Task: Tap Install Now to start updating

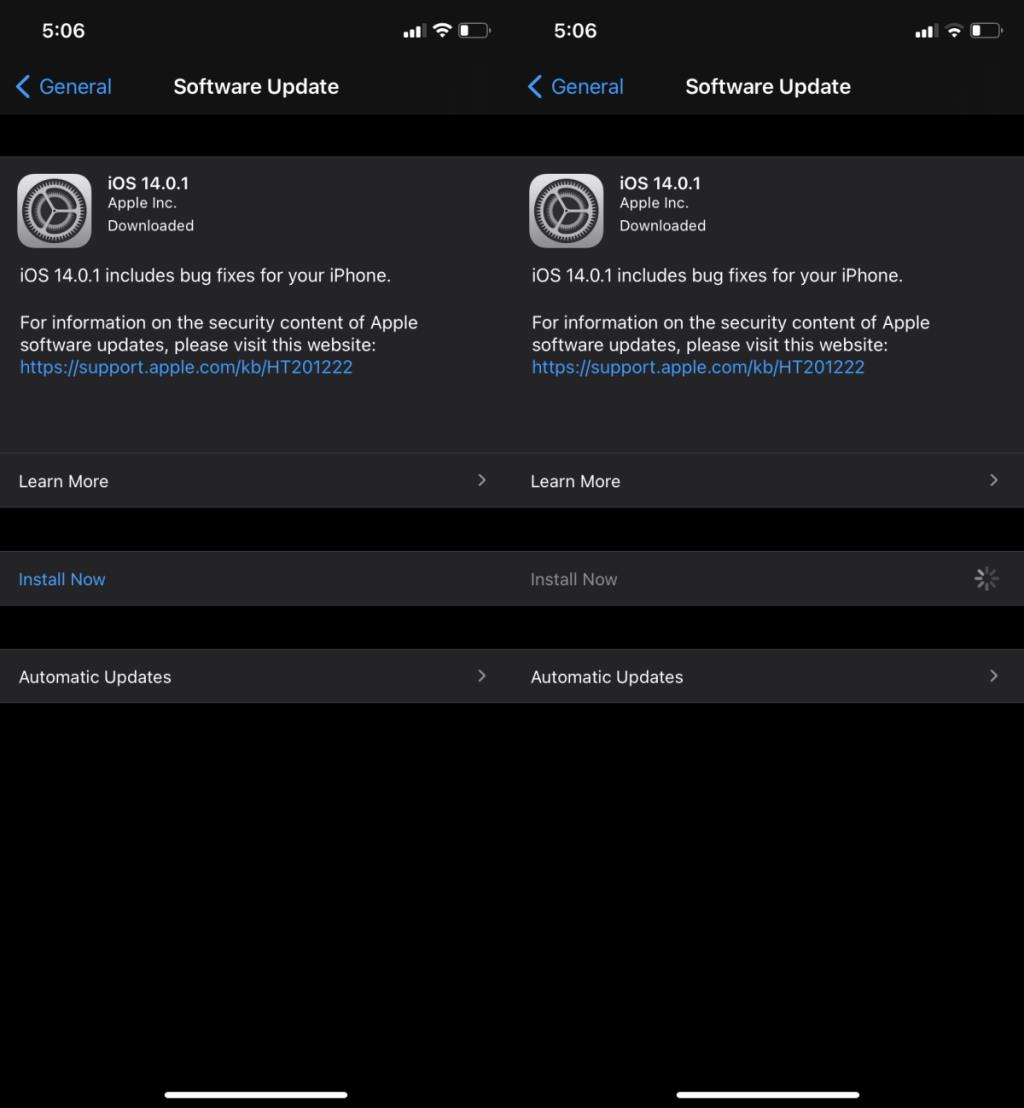Action: click(61, 578)
